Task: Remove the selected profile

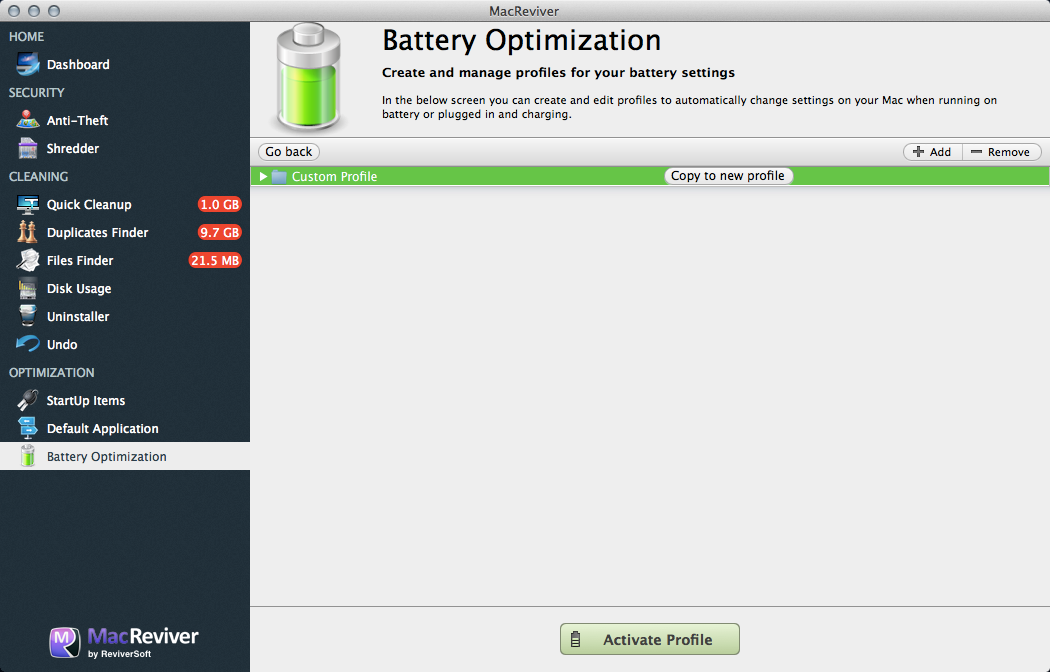Action: [1002, 152]
